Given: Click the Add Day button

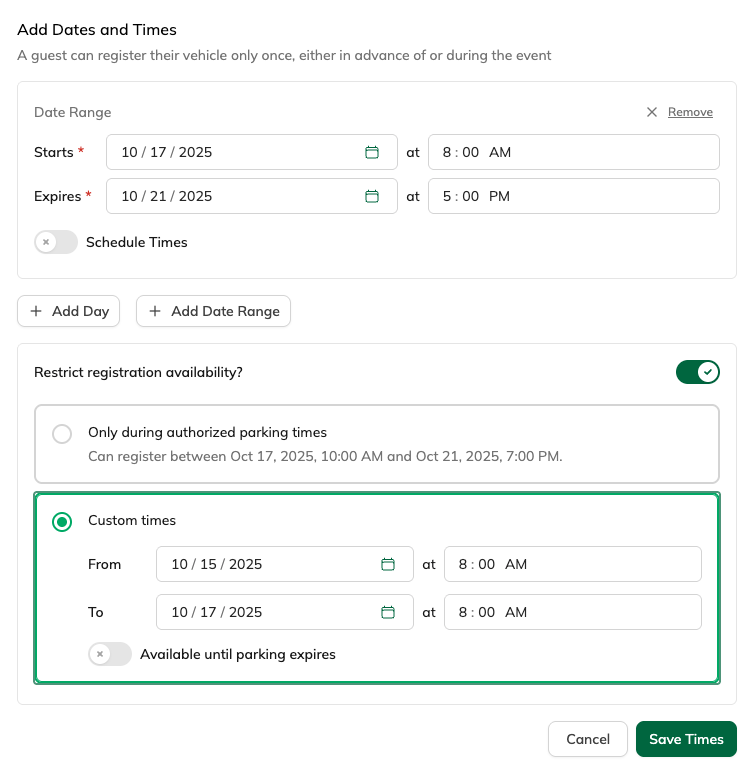Looking at the screenshot, I should tap(69, 311).
